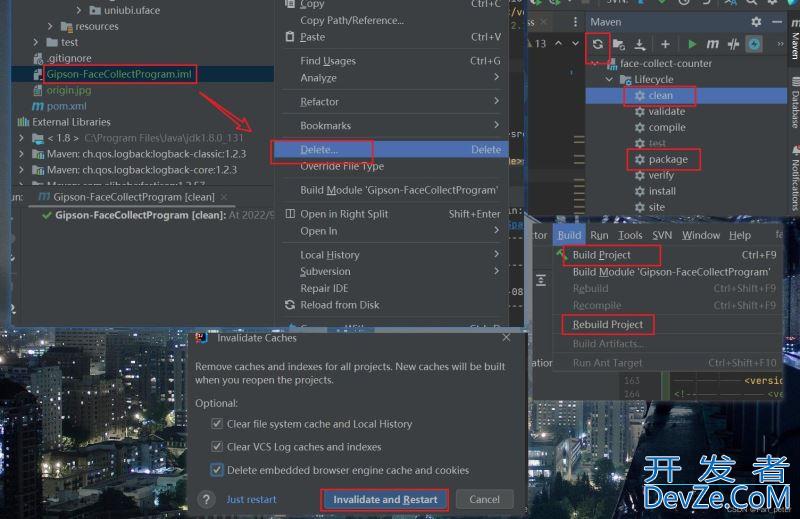
Task: Open the Local History submenu
Action: tap(392, 255)
